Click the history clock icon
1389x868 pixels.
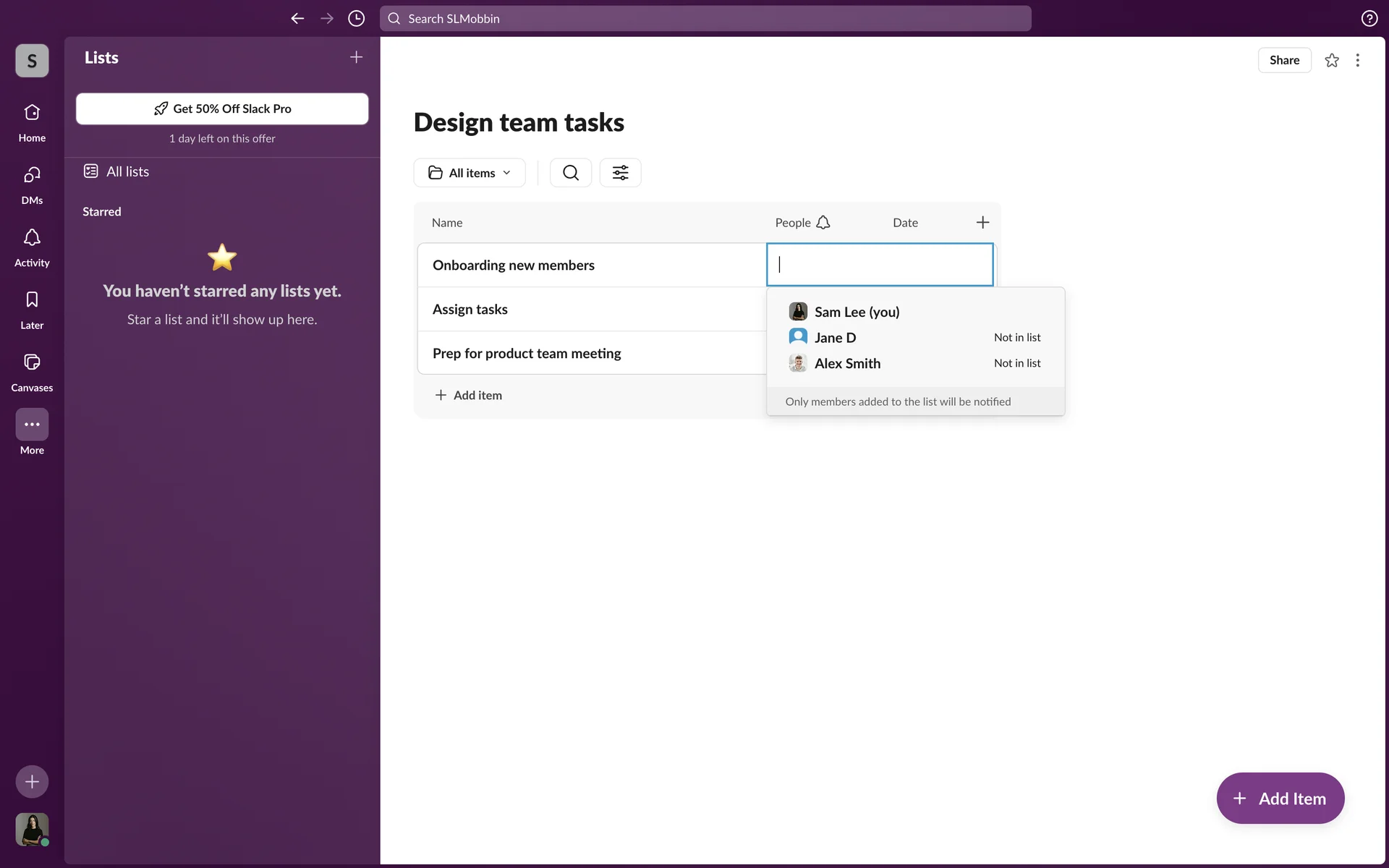coord(356,19)
